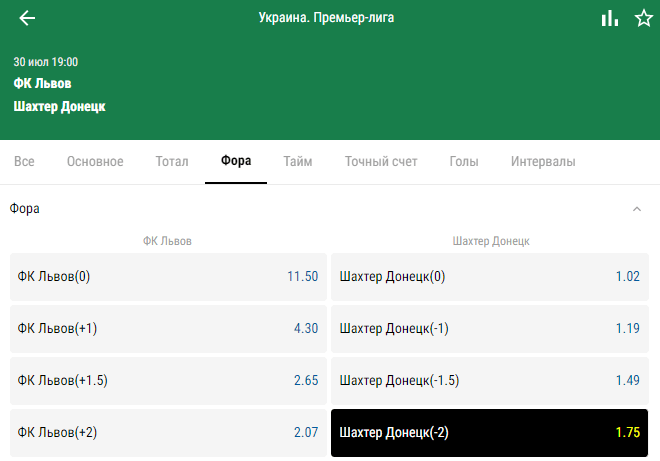Open the Голы tab
660x461 pixels.
click(x=464, y=161)
